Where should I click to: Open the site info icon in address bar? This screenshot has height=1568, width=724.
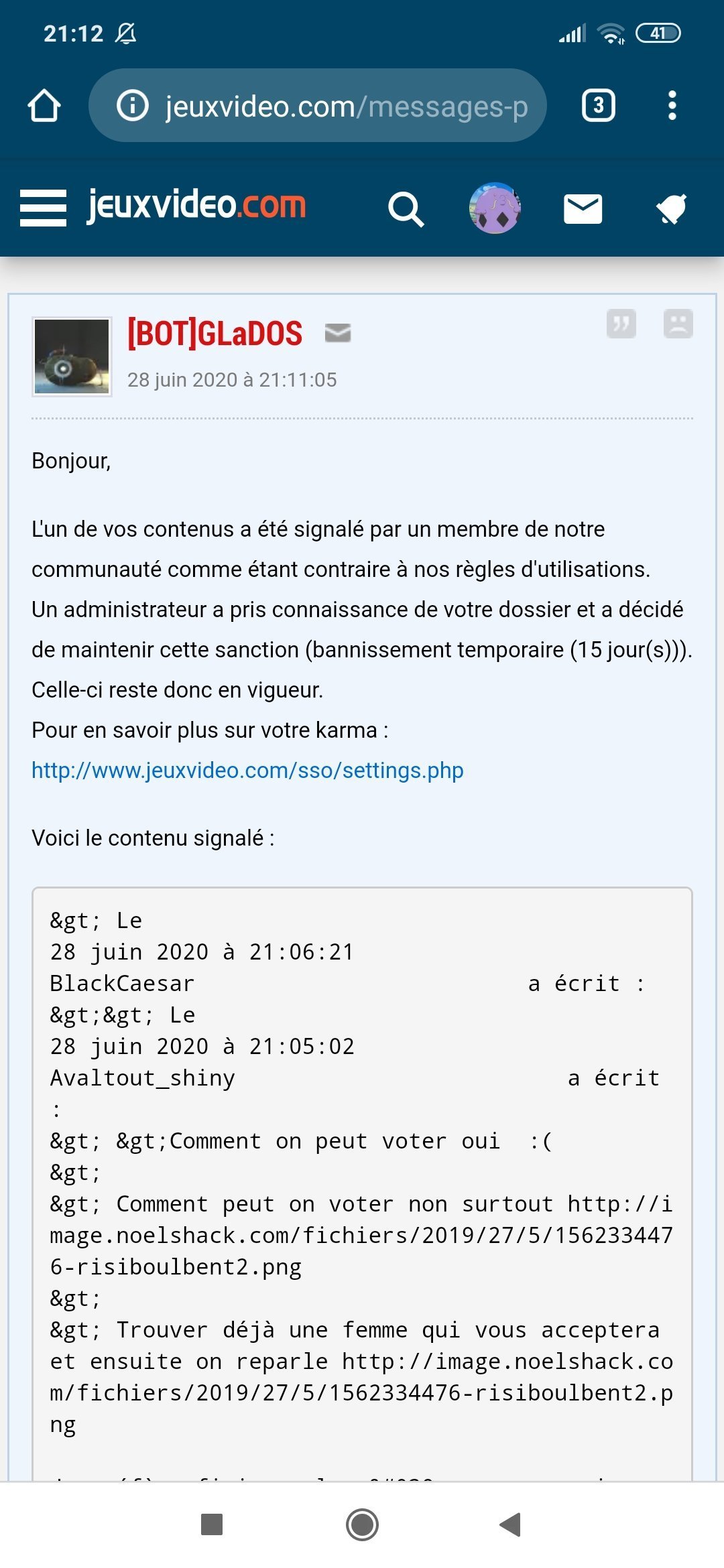point(132,106)
